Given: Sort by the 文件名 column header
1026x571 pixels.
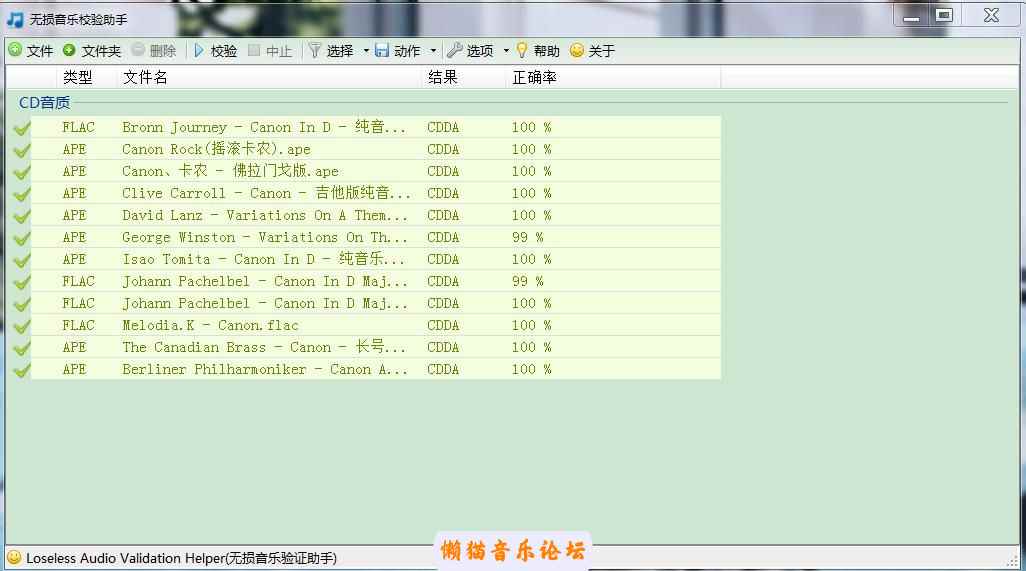Looking at the screenshot, I should click(145, 77).
